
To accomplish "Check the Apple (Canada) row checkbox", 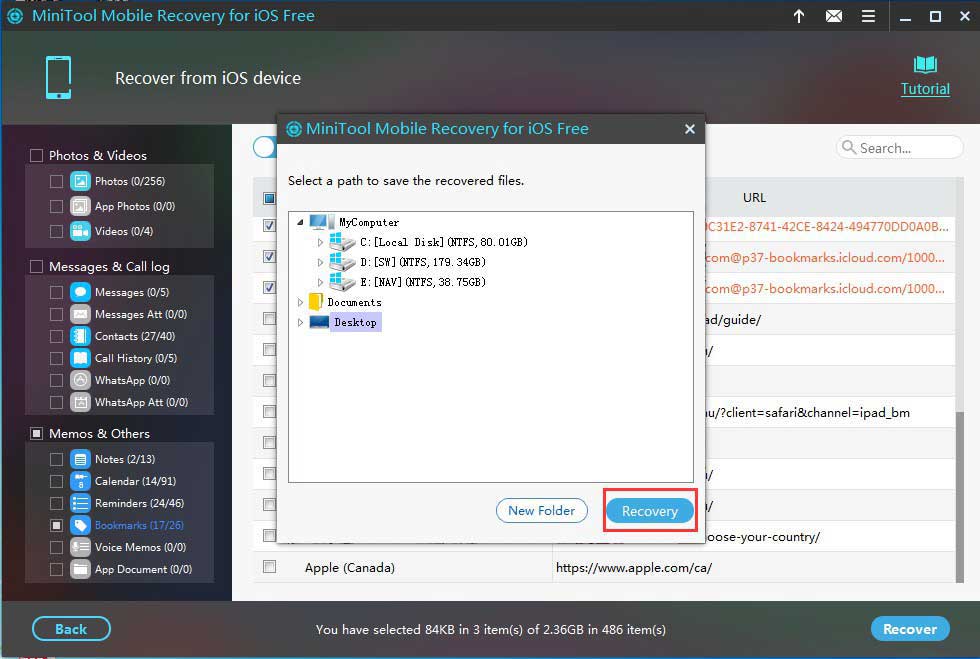I will point(269,567).
